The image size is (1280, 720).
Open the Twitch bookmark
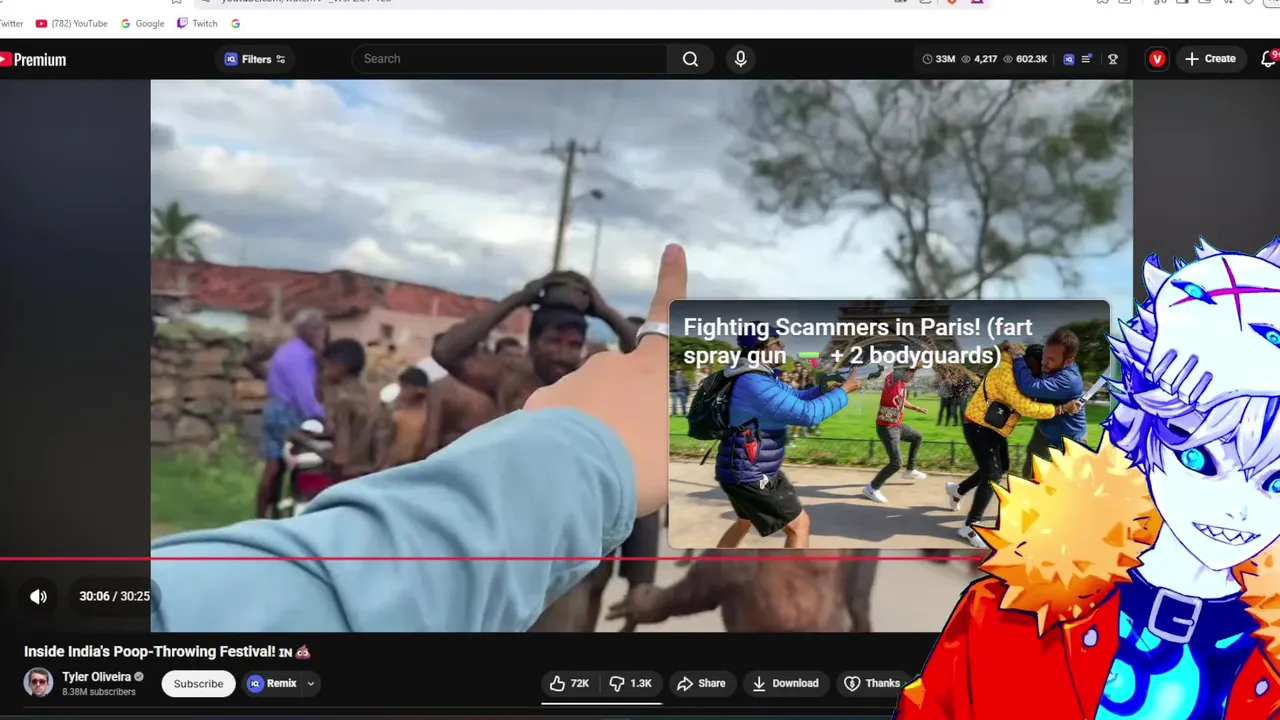click(197, 23)
